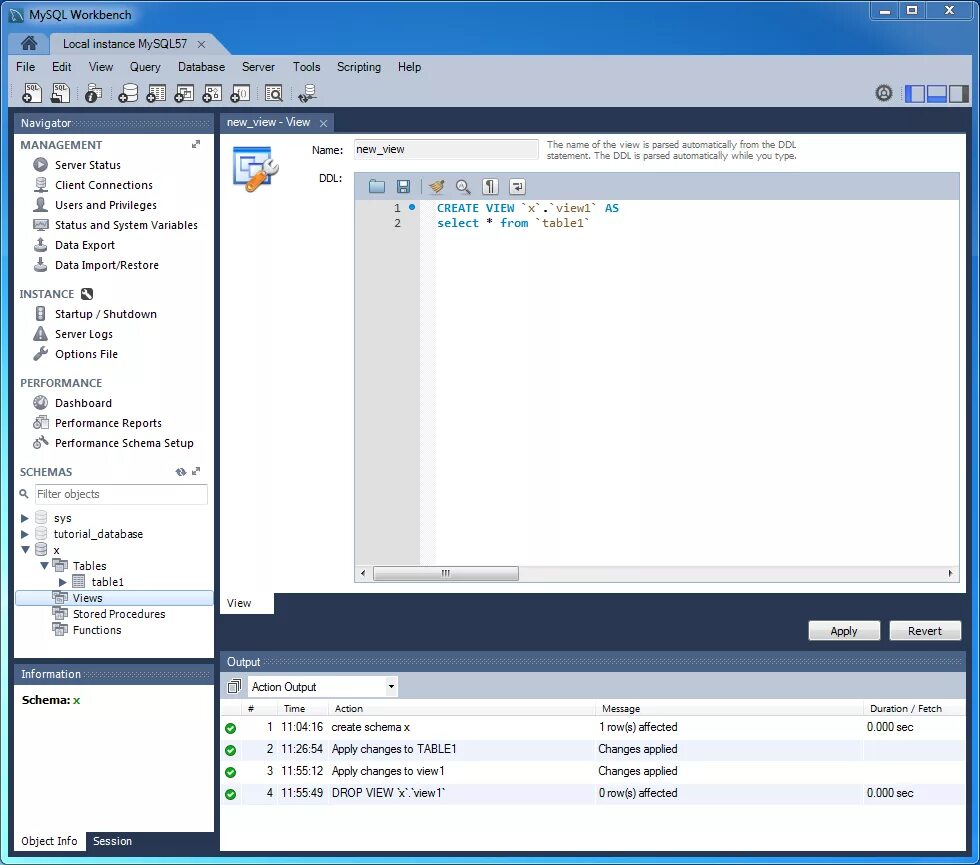Click the scroll left arrow in DDL editor
The width and height of the screenshot is (980, 865).
click(363, 573)
